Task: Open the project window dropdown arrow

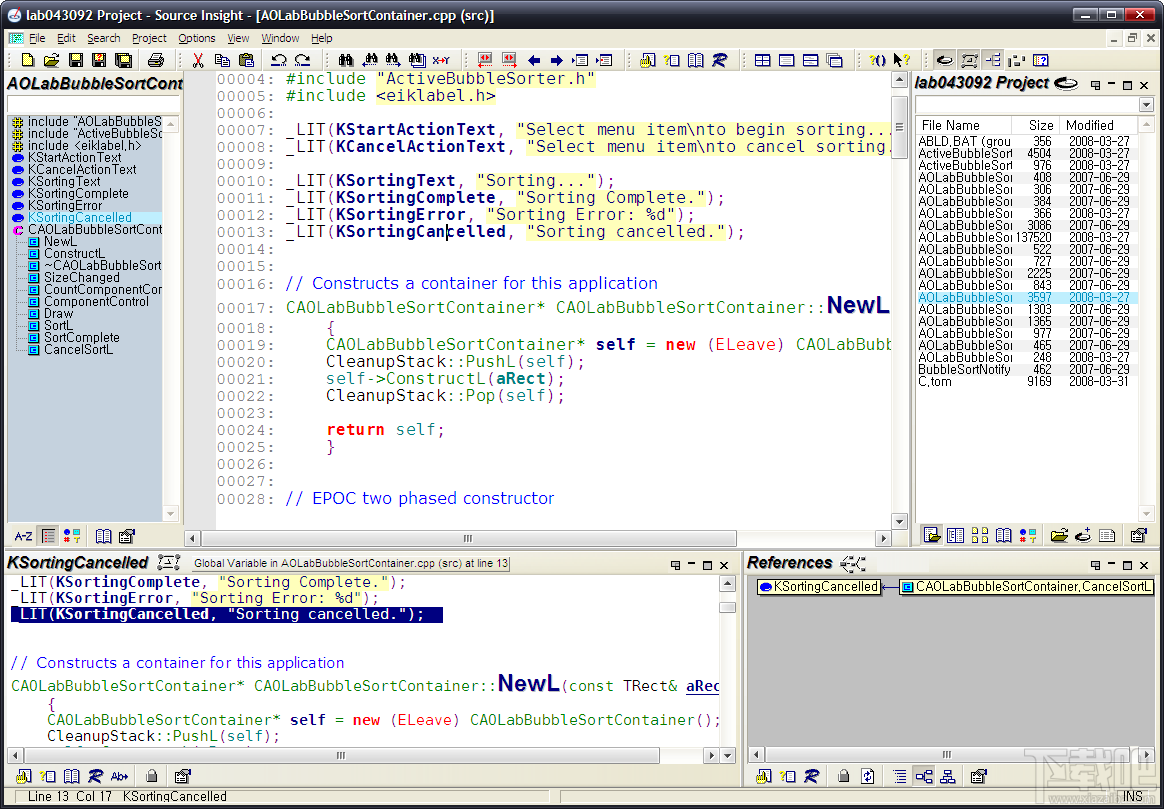Action: (x=1148, y=105)
